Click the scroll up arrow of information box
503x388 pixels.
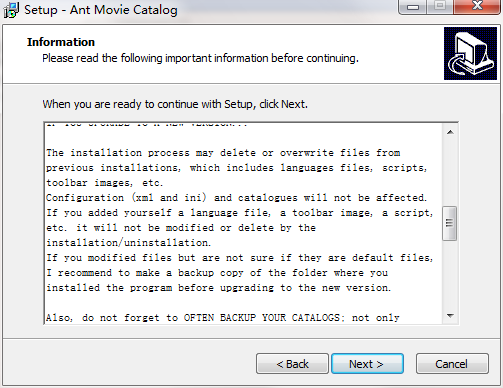pyautogui.click(x=450, y=132)
